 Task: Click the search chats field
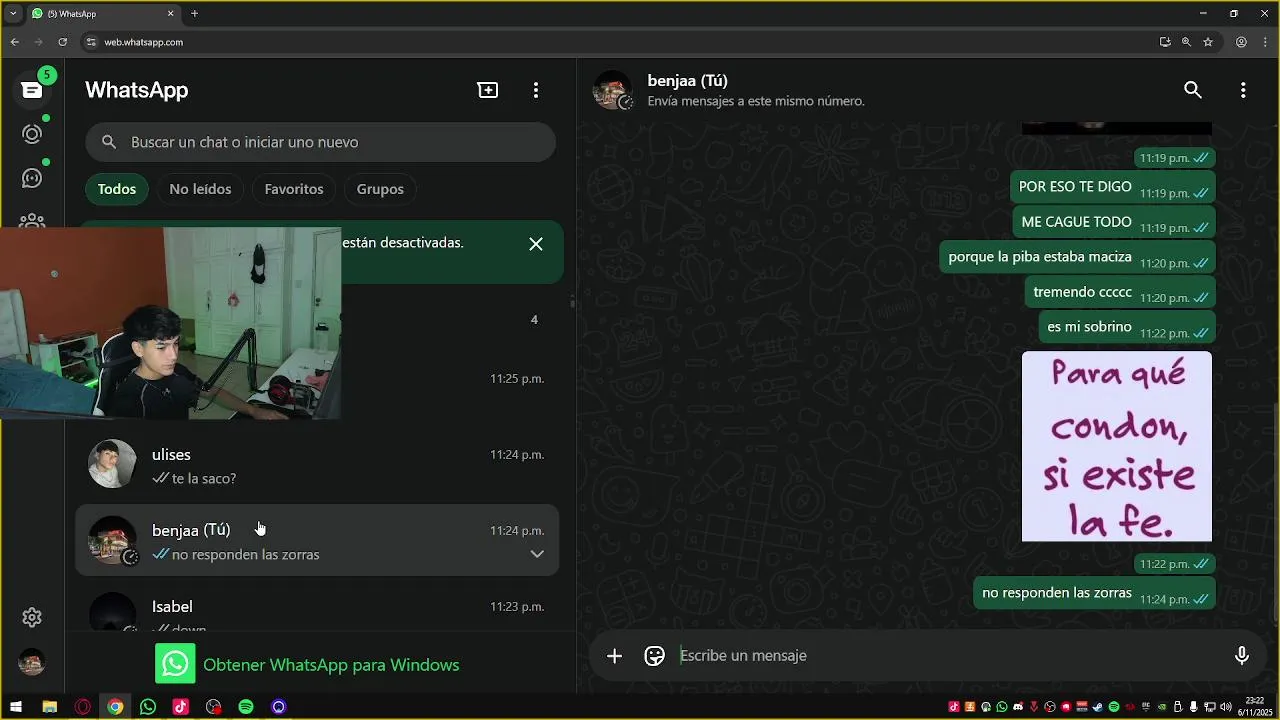click(320, 142)
